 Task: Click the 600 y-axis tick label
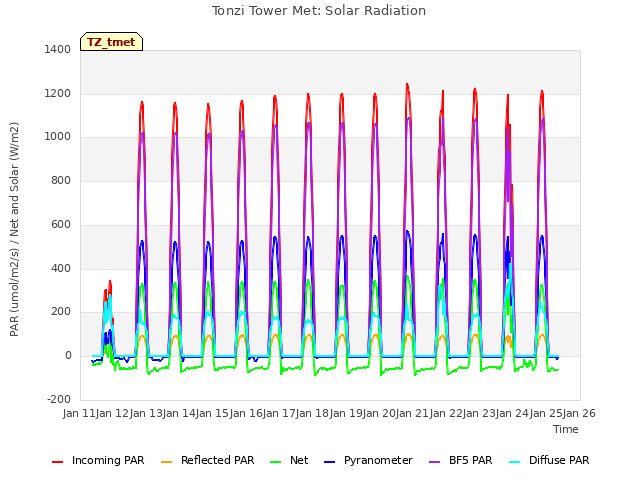point(61,224)
